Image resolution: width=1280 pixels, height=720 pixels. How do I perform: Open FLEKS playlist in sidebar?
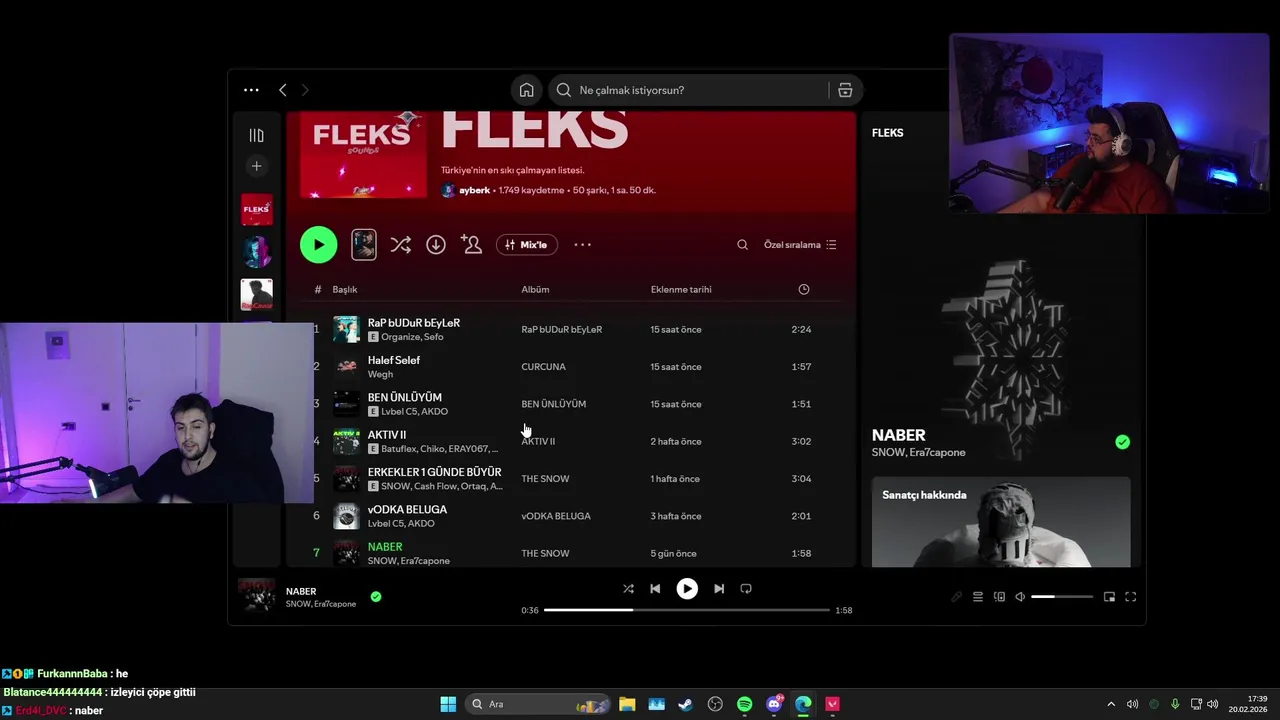[256, 209]
